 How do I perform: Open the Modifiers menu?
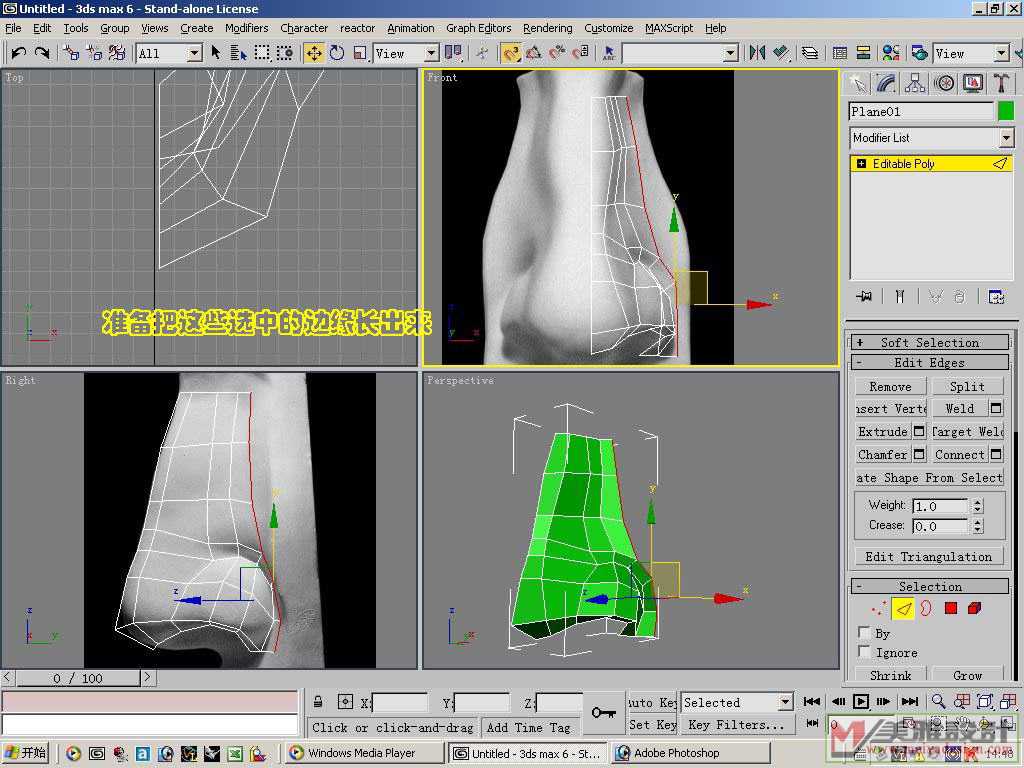click(x=246, y=28)
